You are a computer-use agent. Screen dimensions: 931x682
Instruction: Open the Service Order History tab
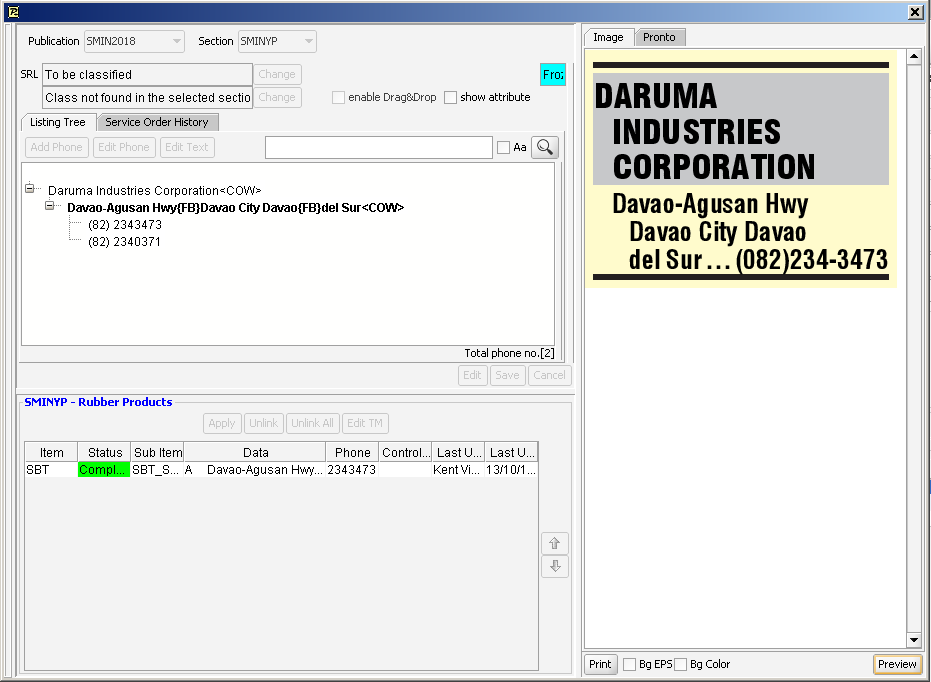pos(157,122)
